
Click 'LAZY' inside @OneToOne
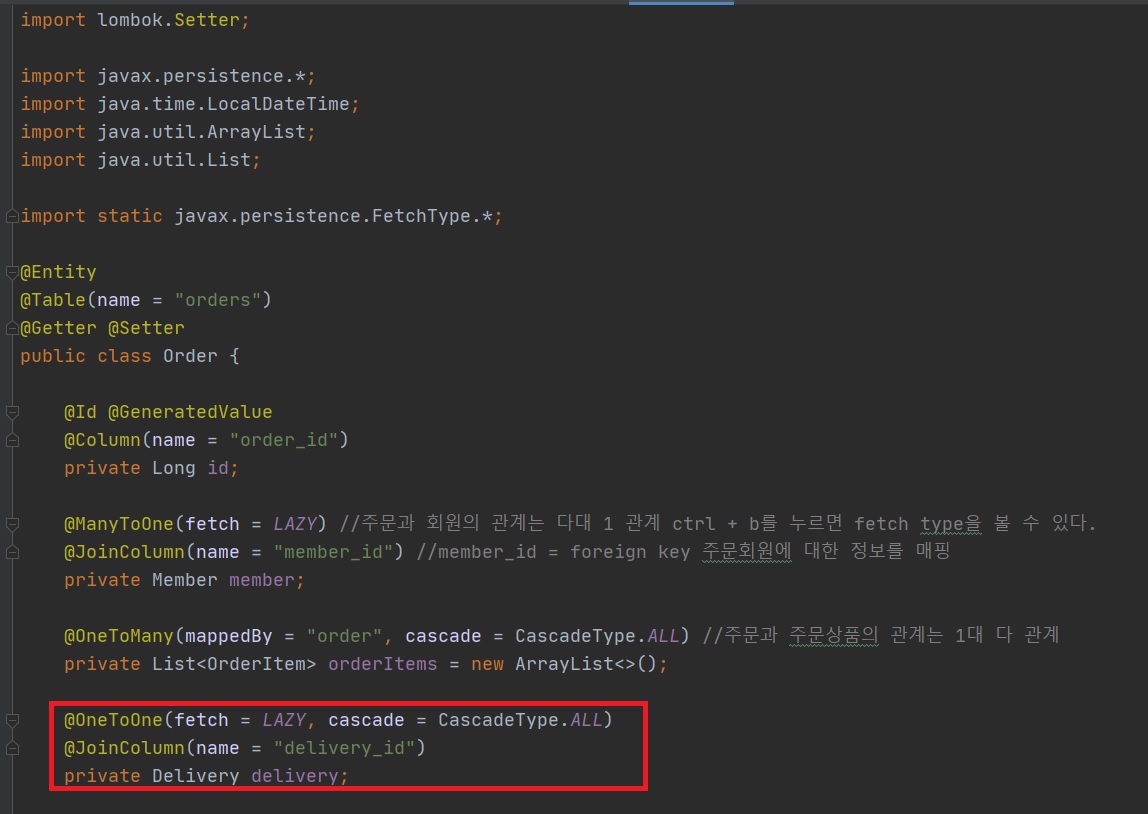click(x=283, y=720)
